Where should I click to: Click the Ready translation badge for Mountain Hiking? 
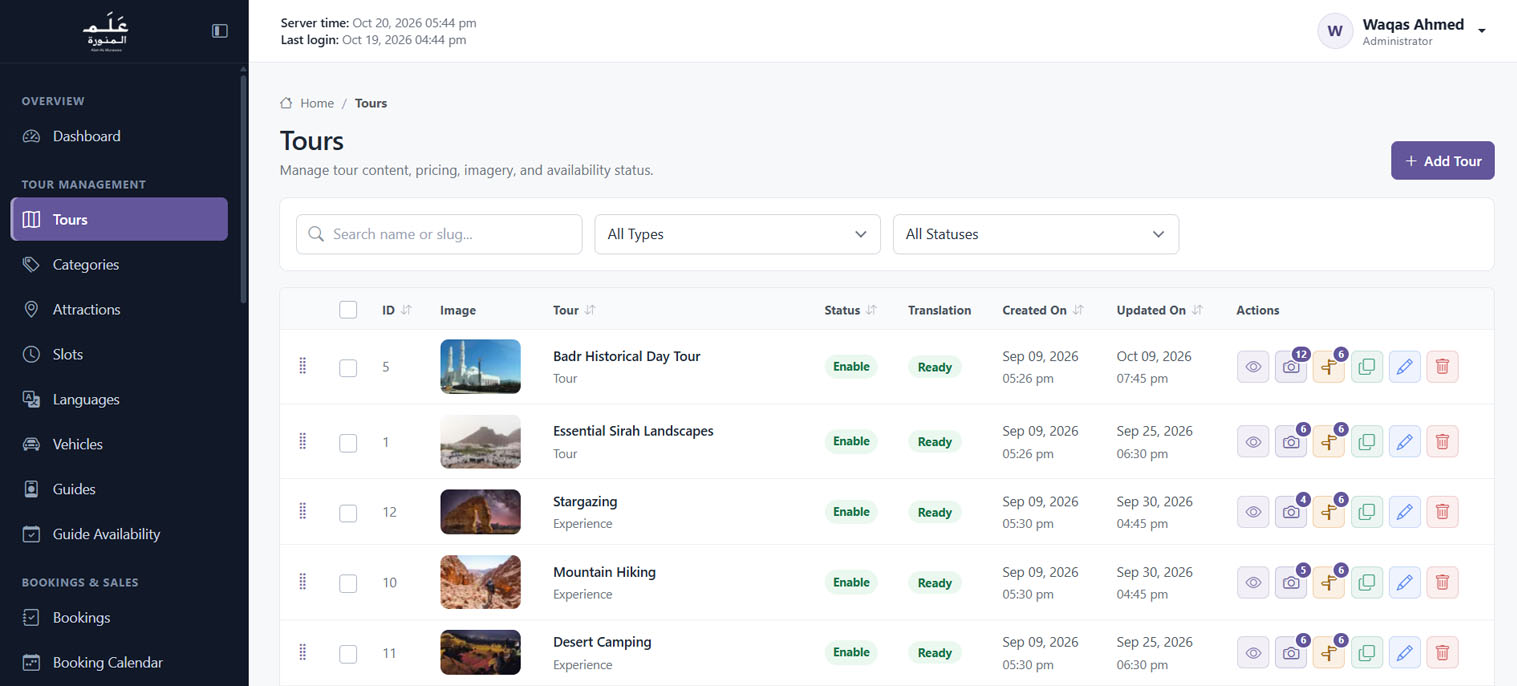(935, 583)
